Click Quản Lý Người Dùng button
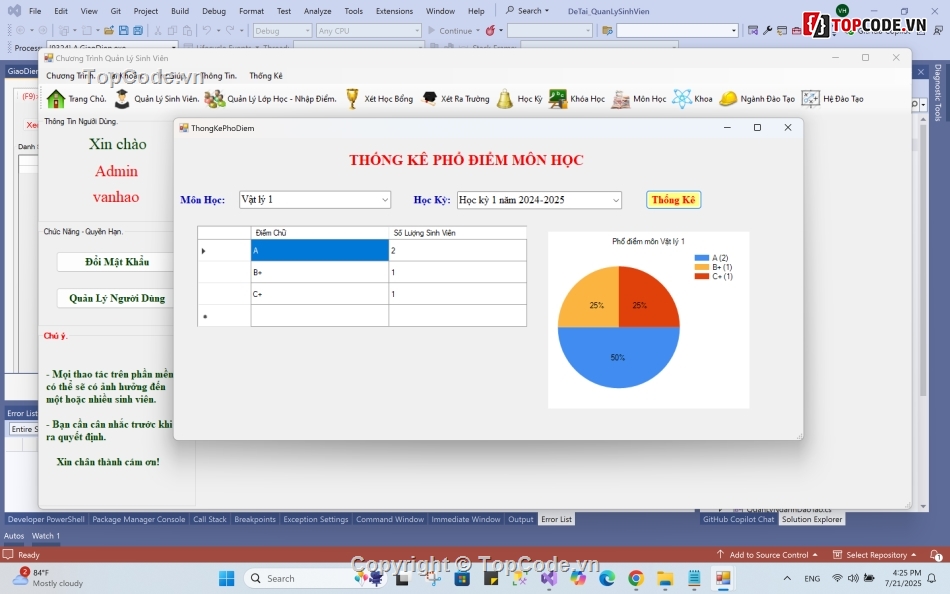Image resolution: width=950 pixels, height=594 pixels. (117, 298)
